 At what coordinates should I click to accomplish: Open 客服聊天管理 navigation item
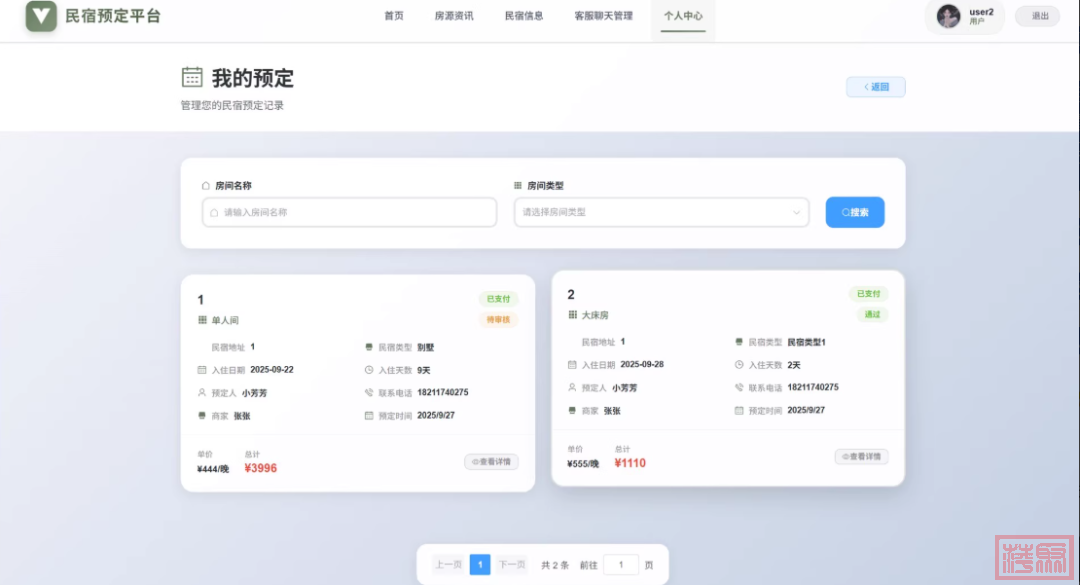(x=603, y=16)
